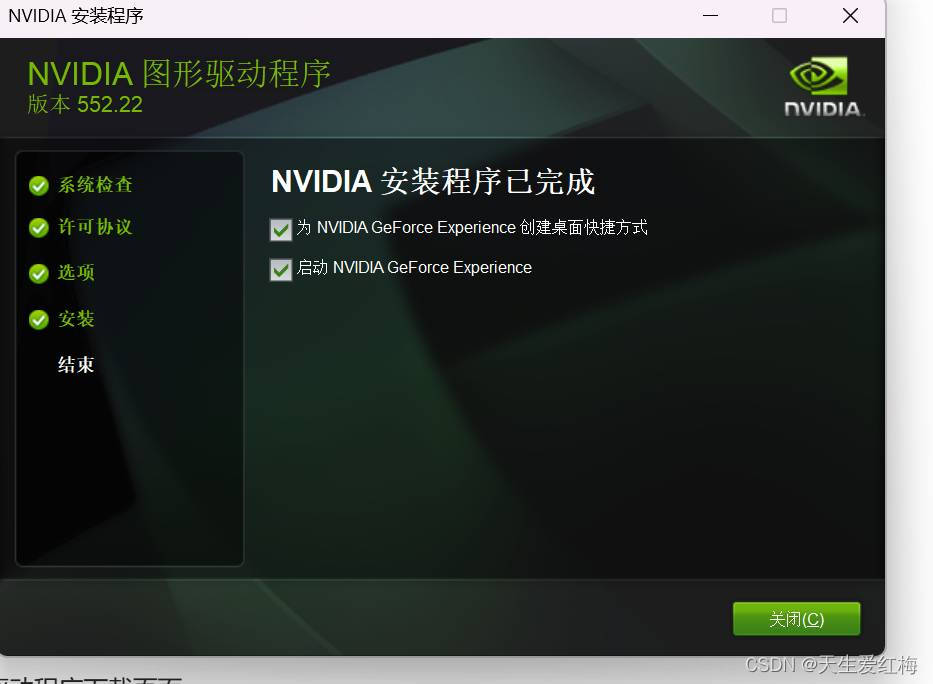Click the green check icon beside 安装
This screenshot has width=933, height=684.
(x=39, y=320)
